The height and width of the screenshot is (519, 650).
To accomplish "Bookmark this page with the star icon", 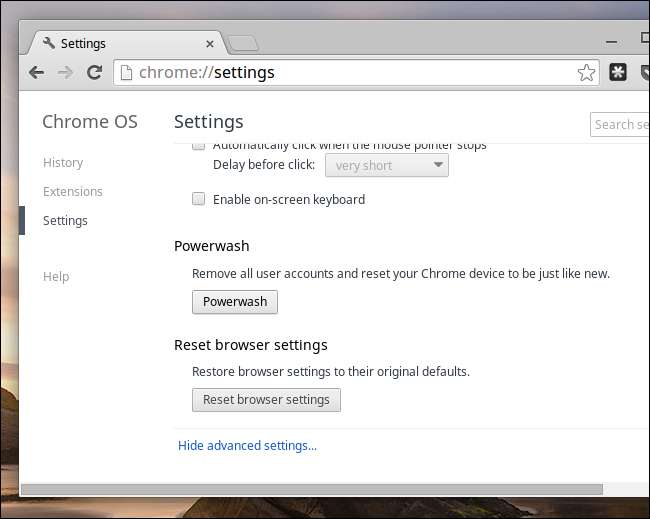I will [586, 73].
